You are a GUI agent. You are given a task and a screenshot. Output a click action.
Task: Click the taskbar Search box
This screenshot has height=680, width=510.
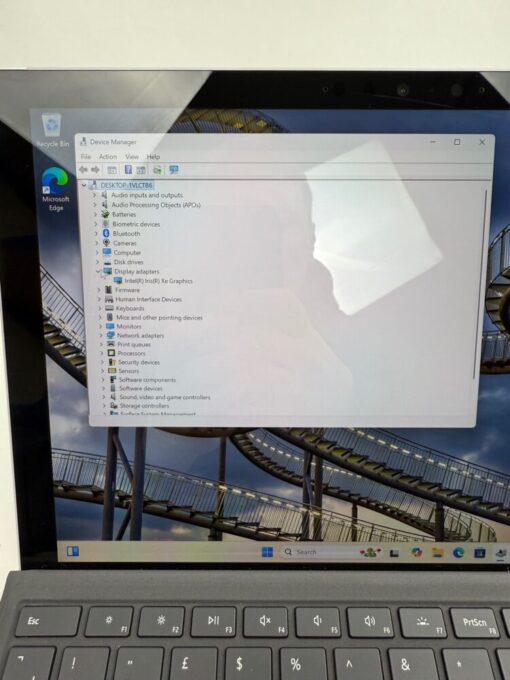point(319,552)
